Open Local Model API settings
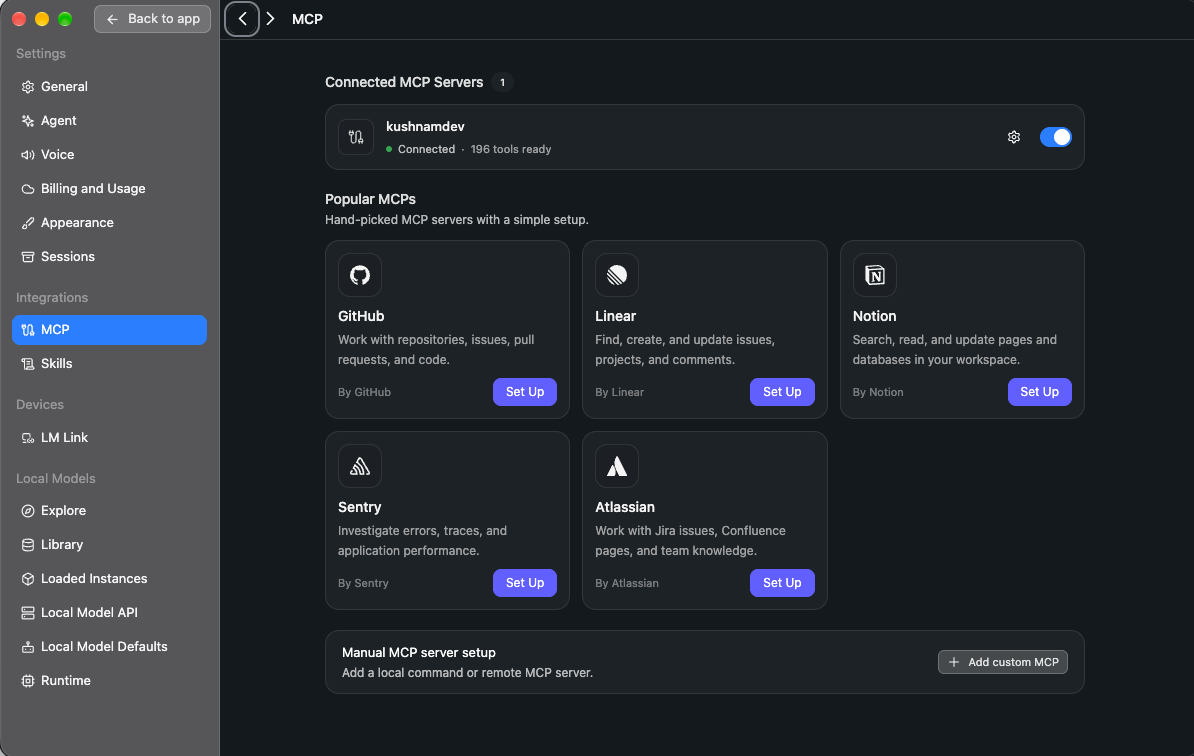This screenshot has width=1194, height=756. (110, 613)
